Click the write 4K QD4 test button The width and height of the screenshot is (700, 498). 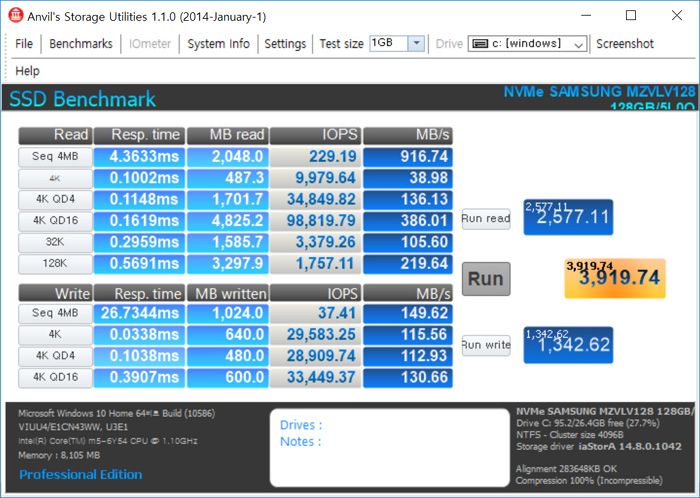click(55, 357)
